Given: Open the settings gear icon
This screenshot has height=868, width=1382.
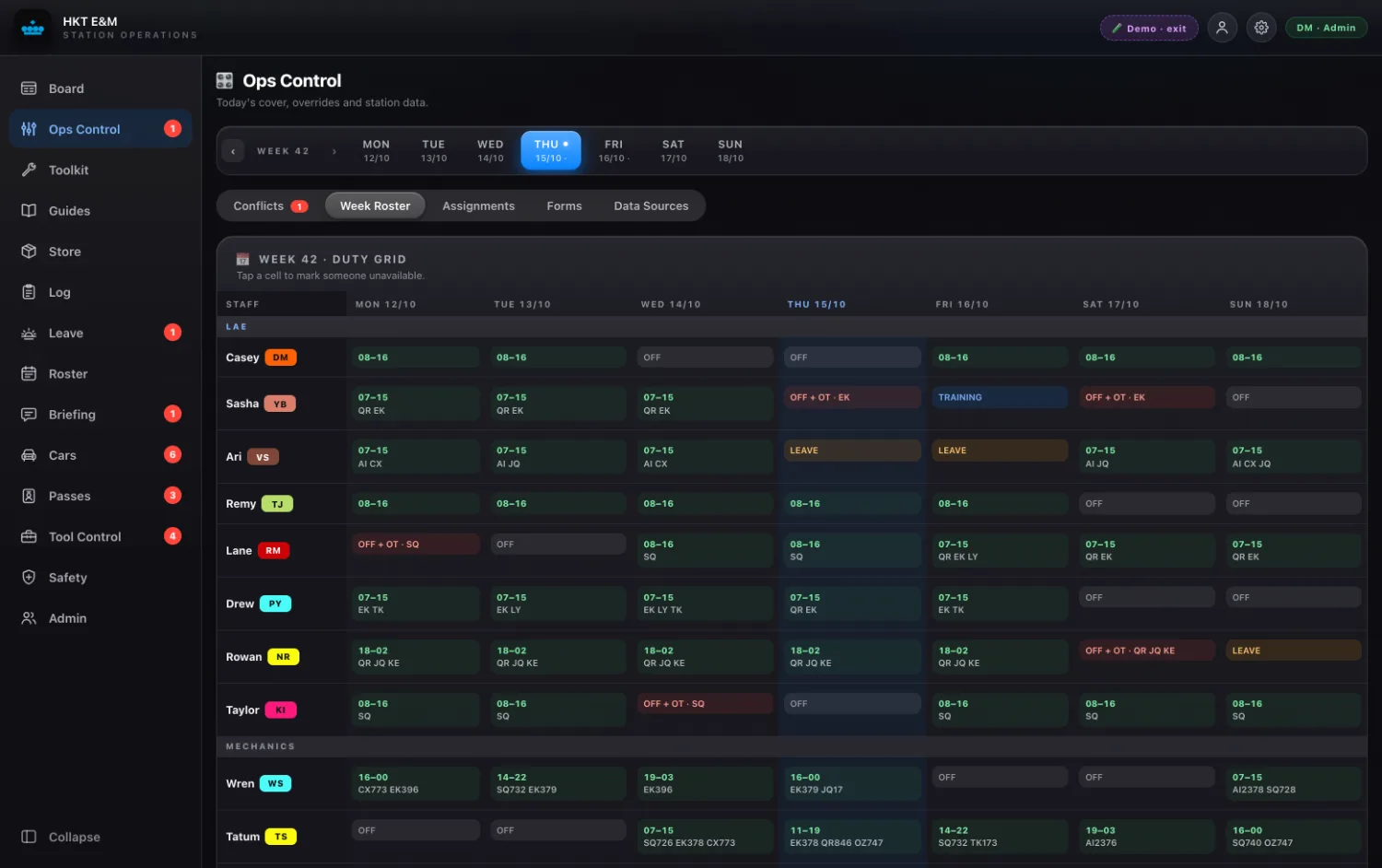Looking at the screenshot, I should point(1261,28).
